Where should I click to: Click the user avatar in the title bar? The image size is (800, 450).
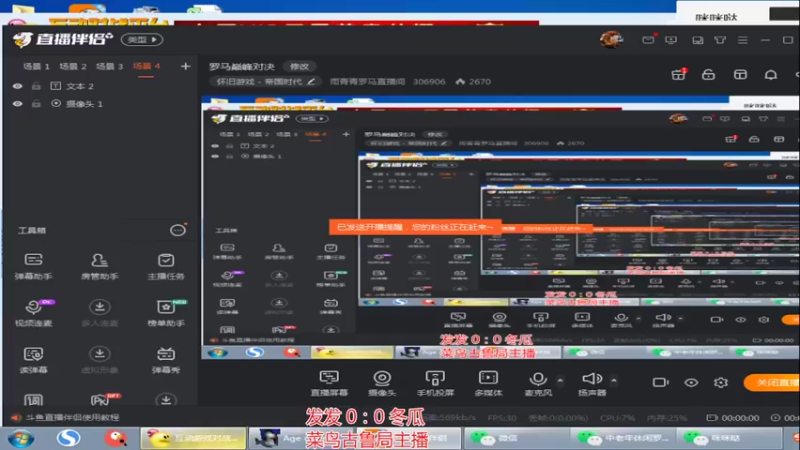[611, 39]
